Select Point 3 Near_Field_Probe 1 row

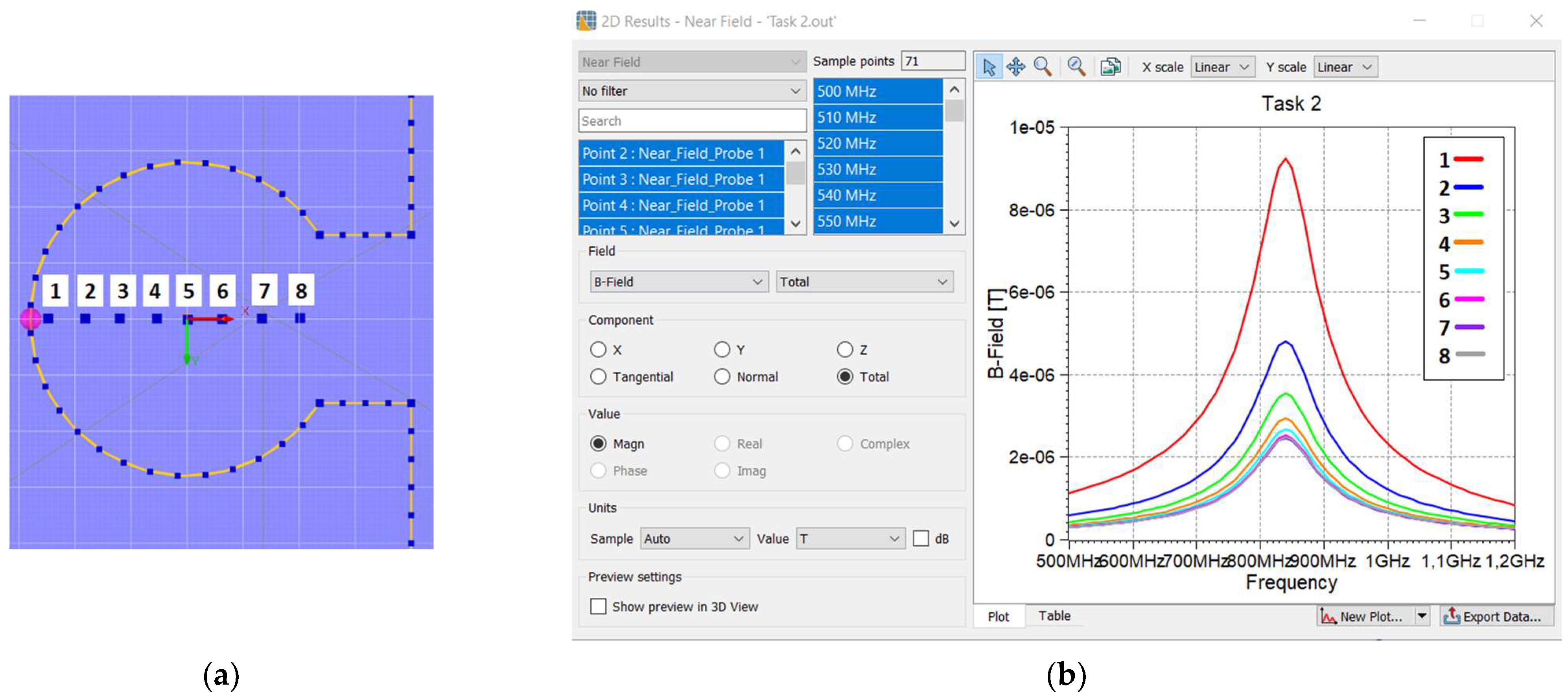[681, 179]
